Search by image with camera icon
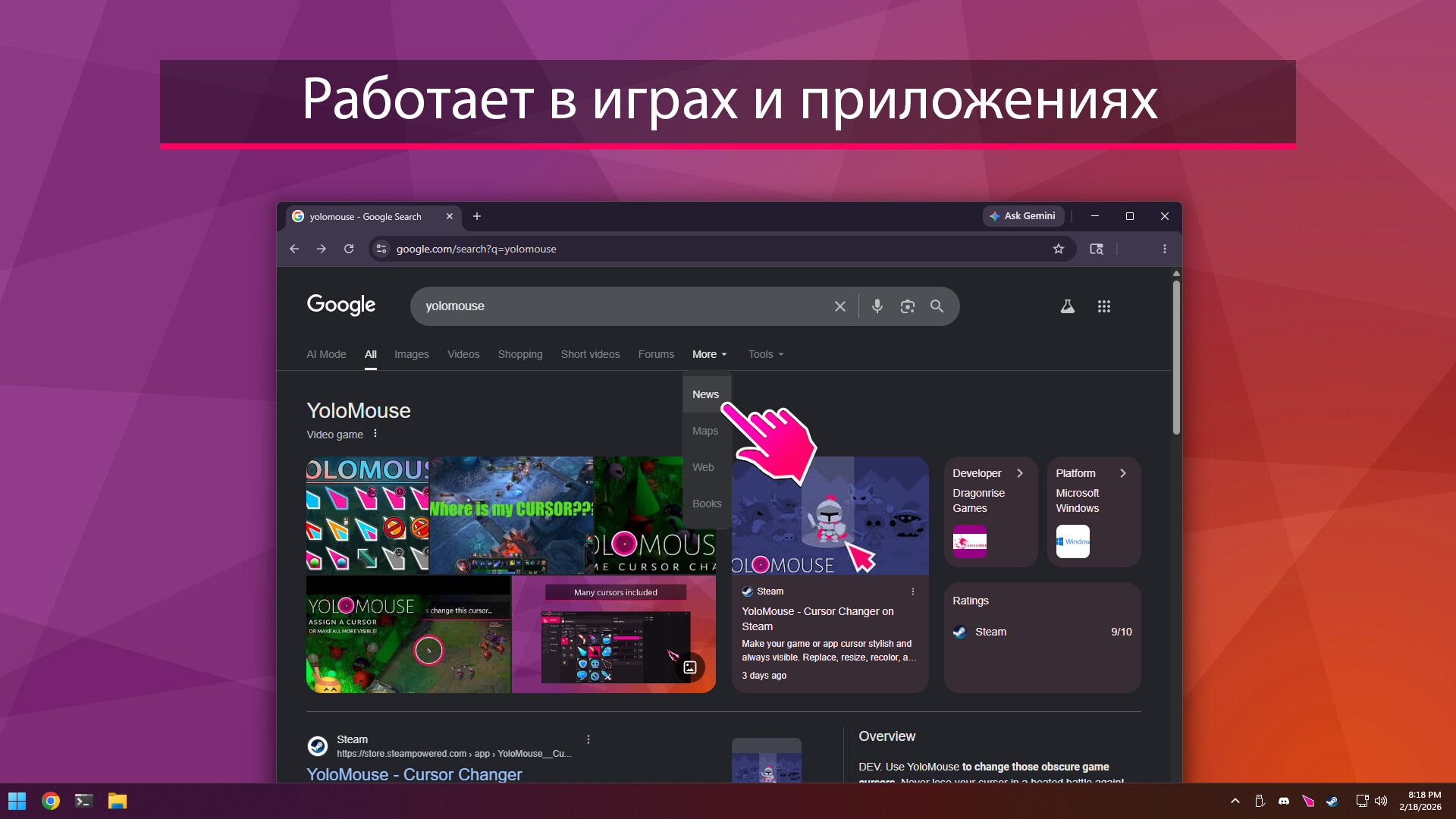The image size is (1456, 819). click(908, 306)
